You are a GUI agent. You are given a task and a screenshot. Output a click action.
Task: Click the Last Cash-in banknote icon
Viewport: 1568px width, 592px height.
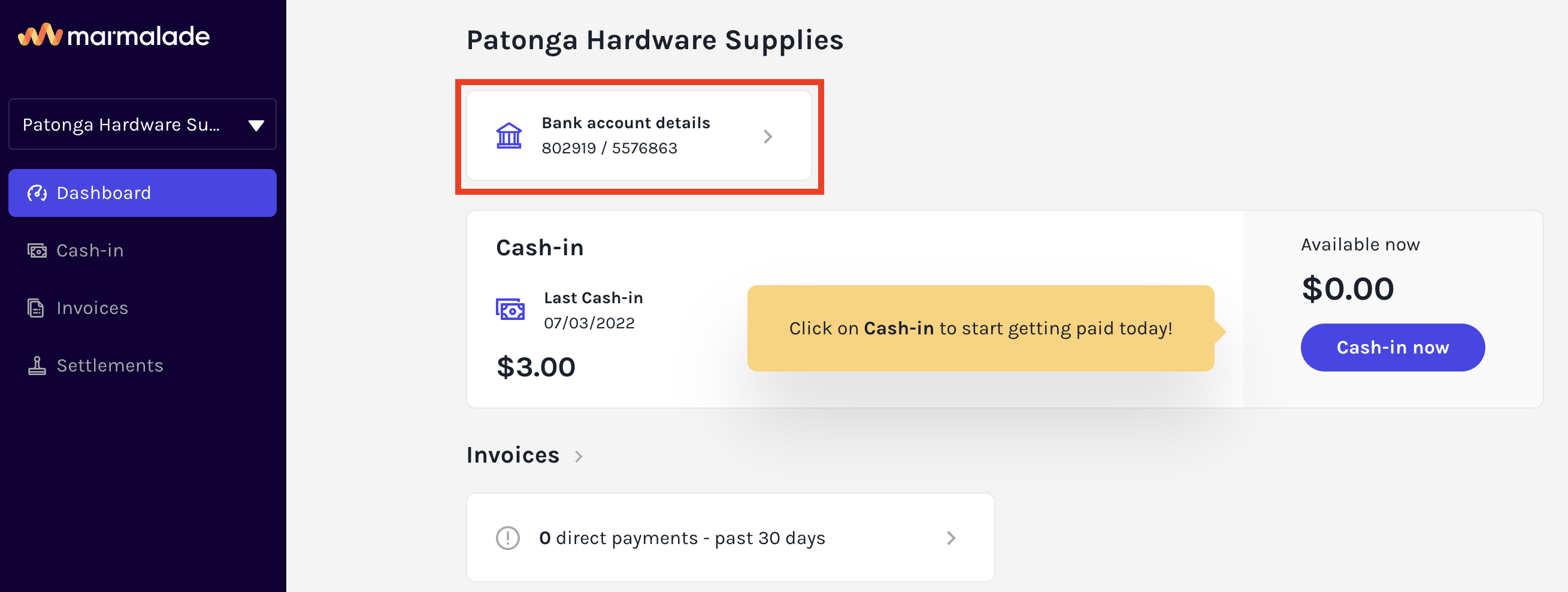[x=510, y=309]
